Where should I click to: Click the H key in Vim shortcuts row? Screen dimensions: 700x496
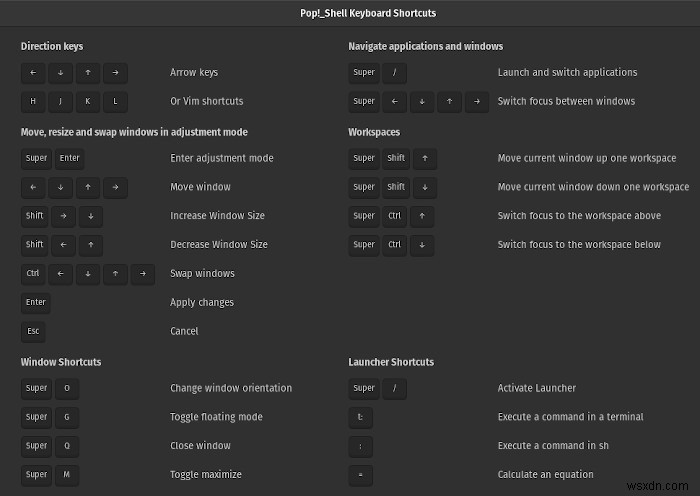tap(33, 101)
